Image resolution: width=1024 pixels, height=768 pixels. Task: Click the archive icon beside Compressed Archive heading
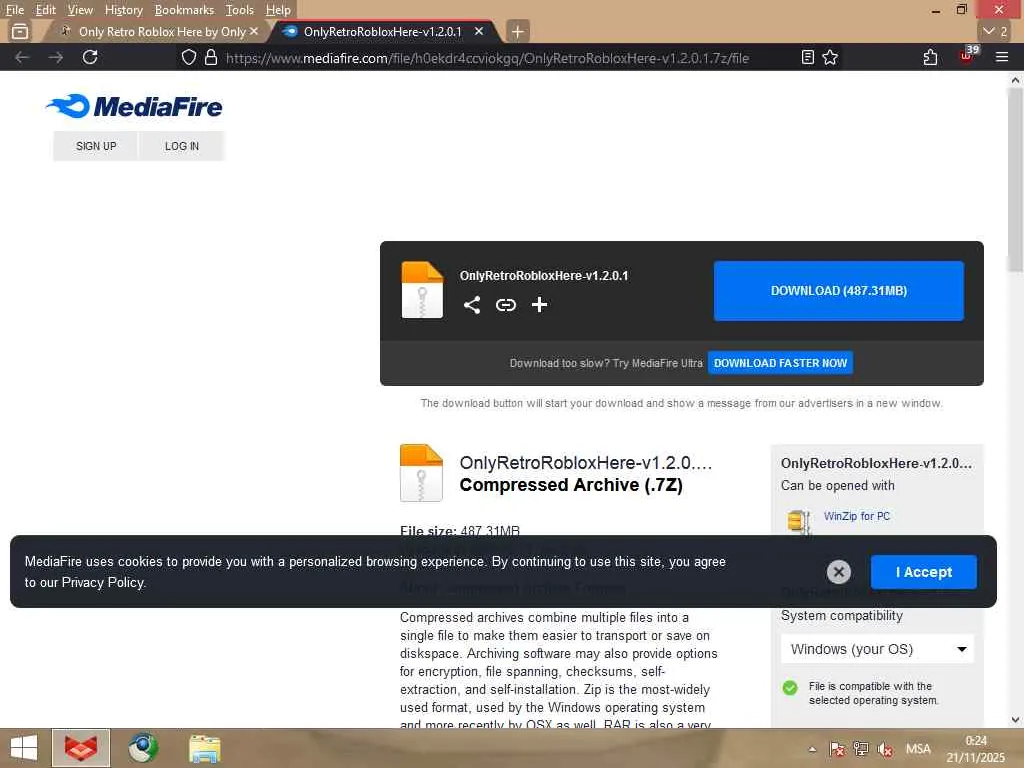421,473
